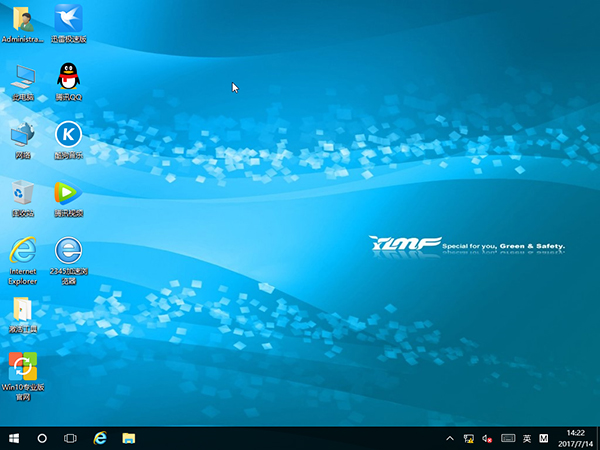This screenshot has width=600, height=450.
Task: Select the This PC desktop icon
Action: coord(22,77)
